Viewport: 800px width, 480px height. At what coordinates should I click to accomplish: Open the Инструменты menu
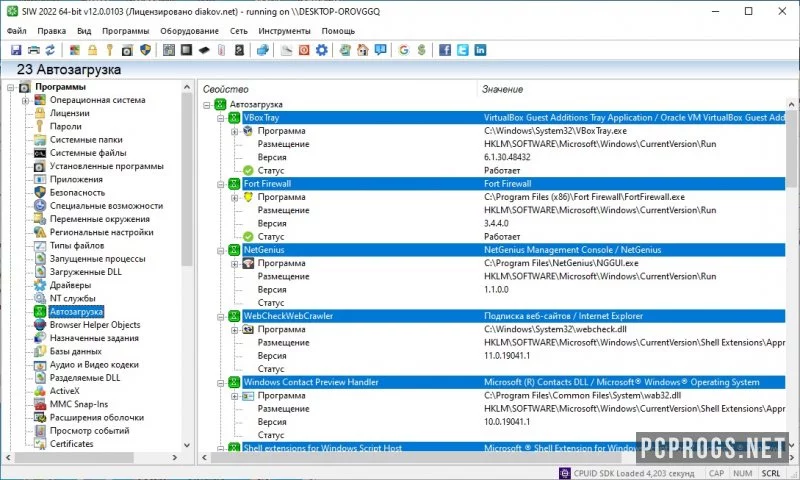click(x=284, y=31)
